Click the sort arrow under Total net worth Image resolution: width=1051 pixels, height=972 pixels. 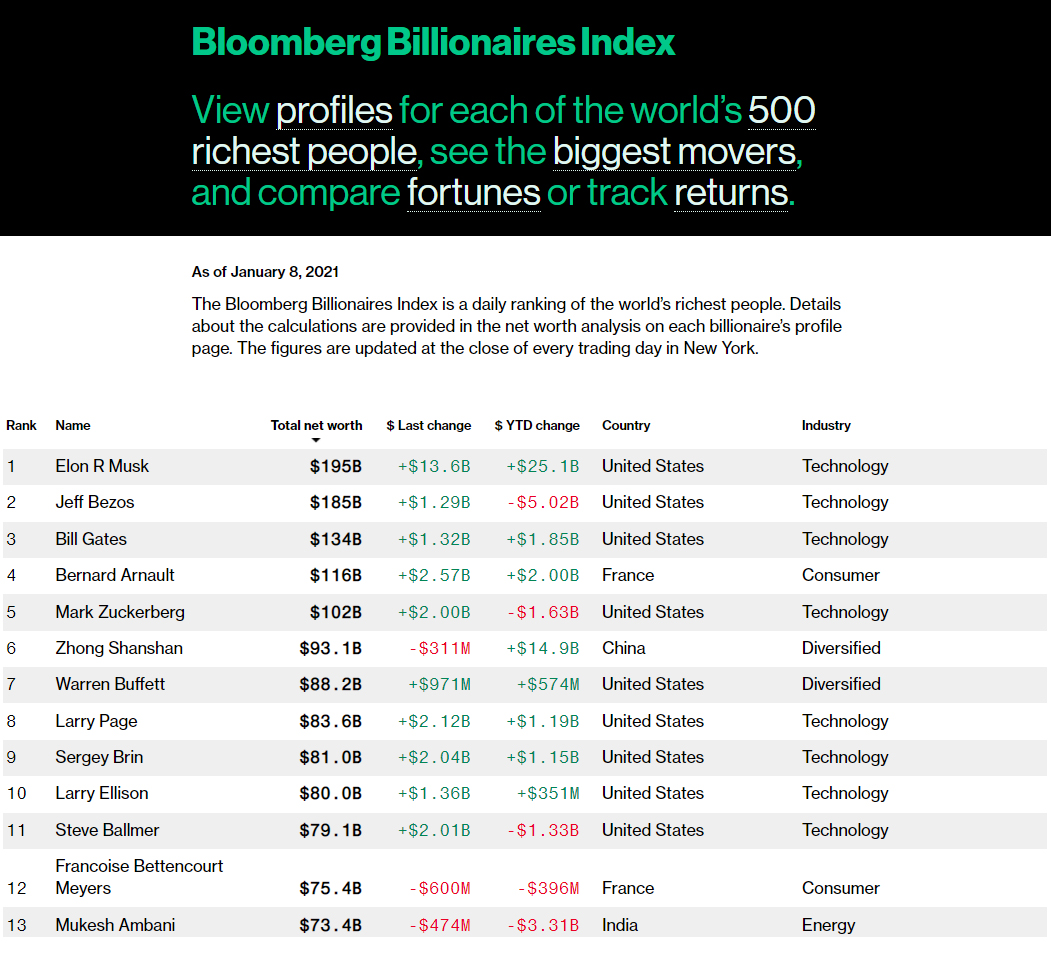point(316,440)
